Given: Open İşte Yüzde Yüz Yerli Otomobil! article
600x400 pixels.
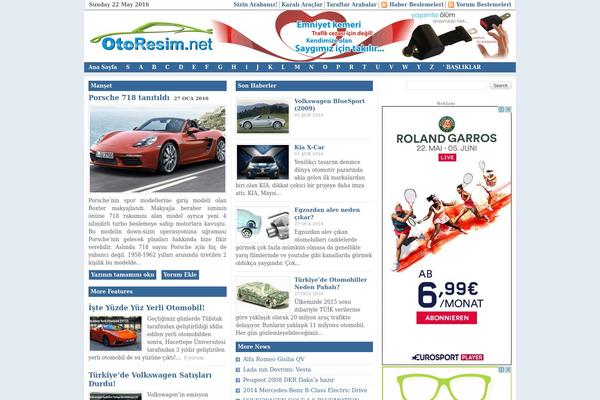Looking at the screenshot, I should click(x=147, y=308).
